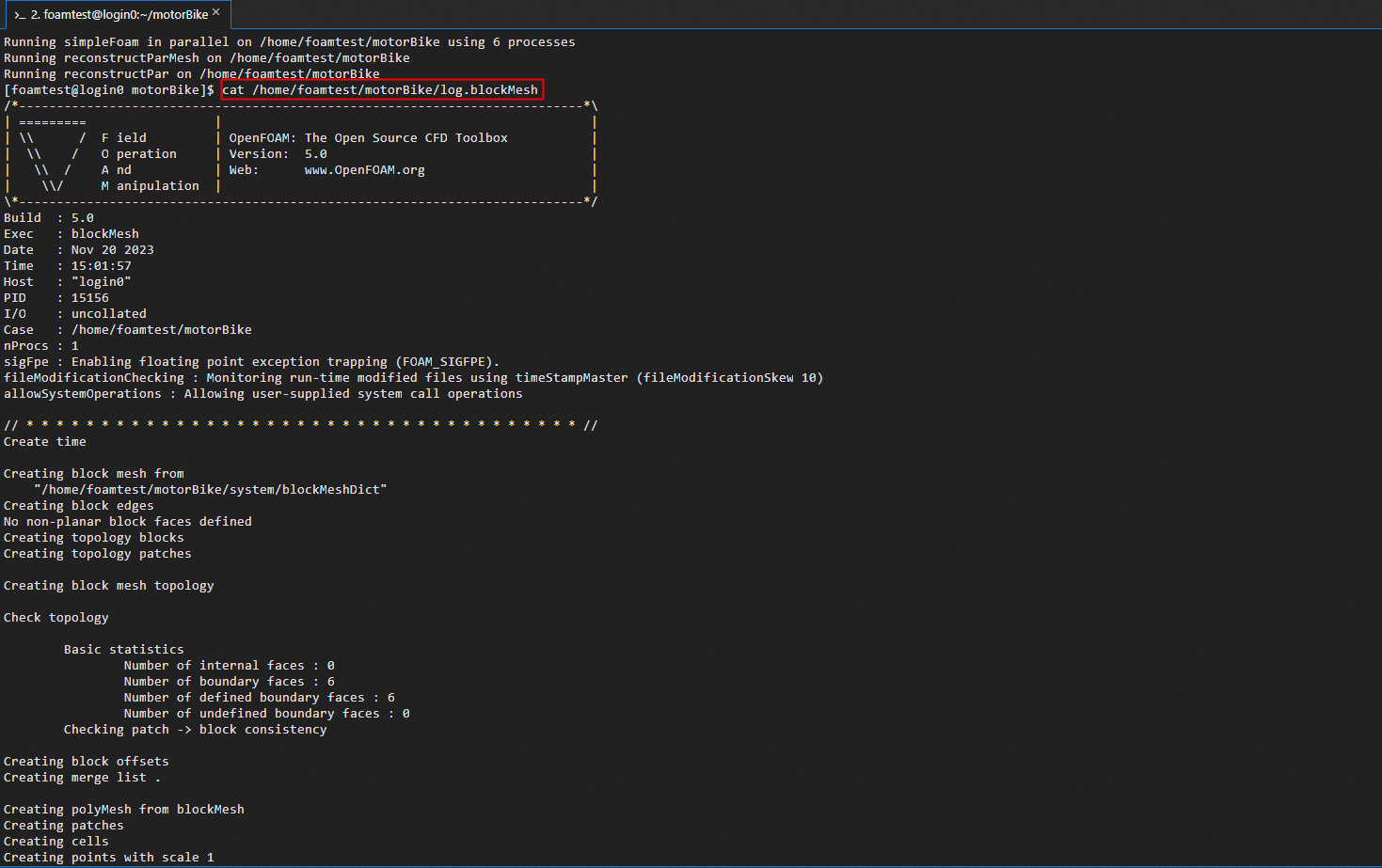Click the 'Basic statistics' heading

[x=124, y=650]
